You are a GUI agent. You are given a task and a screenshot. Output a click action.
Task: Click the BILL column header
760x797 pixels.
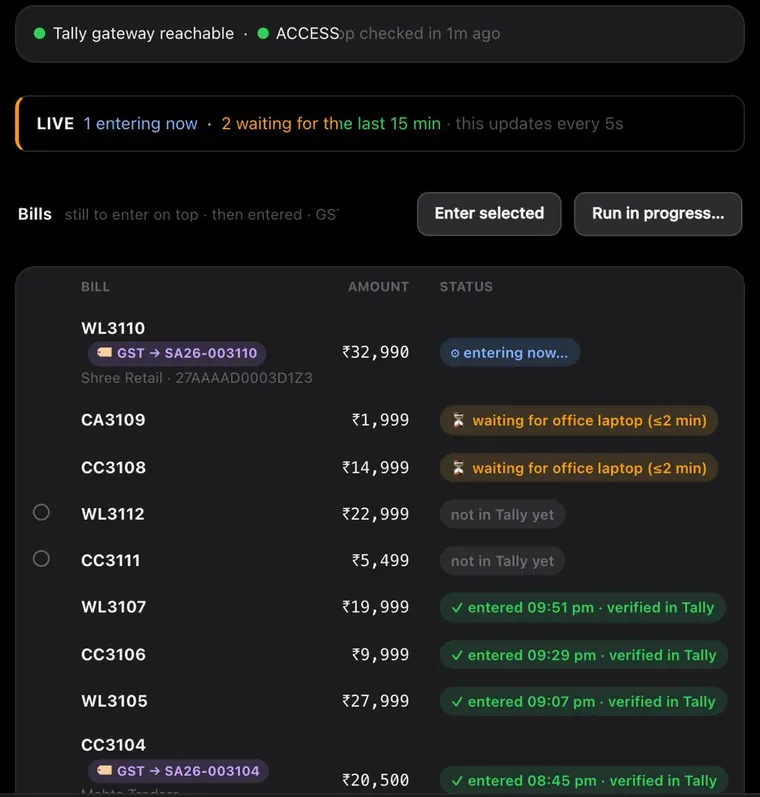(x=95, y=287)
